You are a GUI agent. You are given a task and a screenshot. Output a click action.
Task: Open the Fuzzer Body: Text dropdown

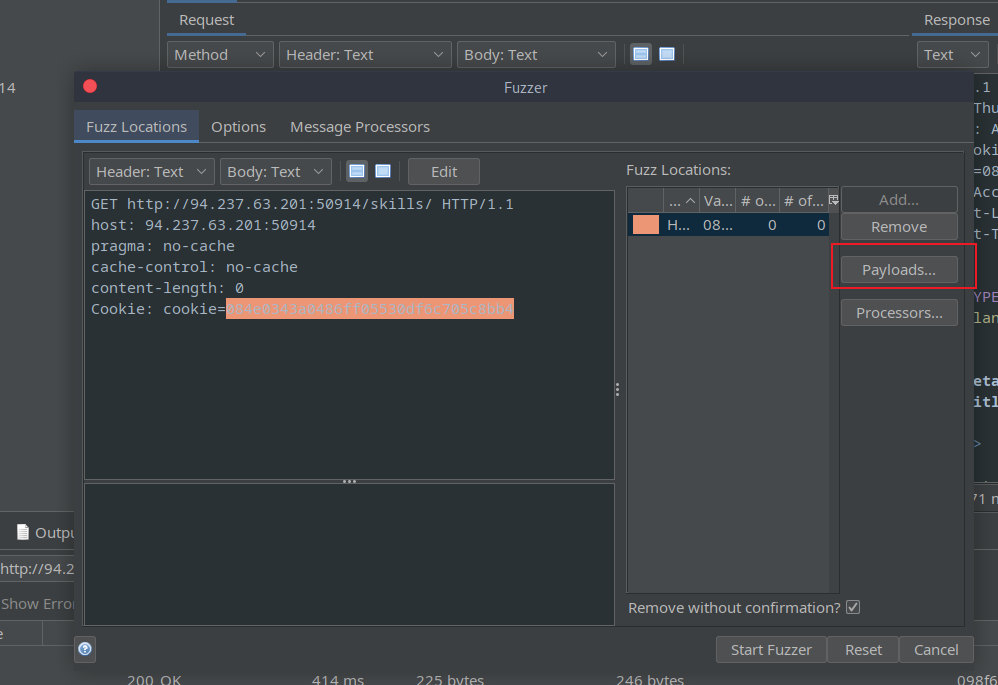[x=276, y=171]
